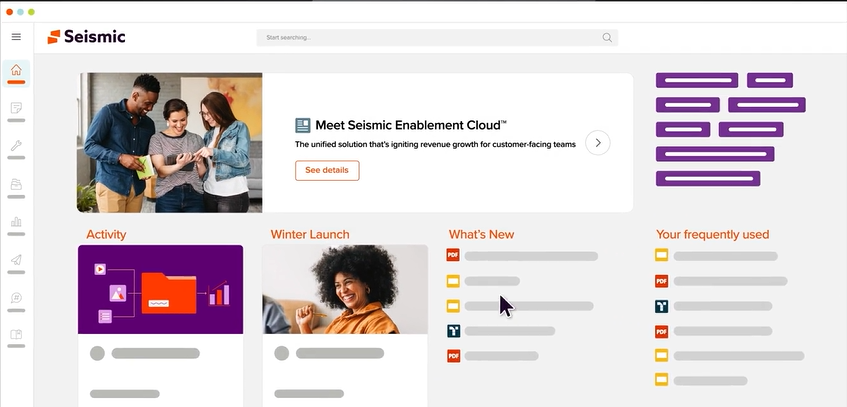Screen dimensions: 847x407
Task: Open the Activity section heading
Action: [106, 235]
